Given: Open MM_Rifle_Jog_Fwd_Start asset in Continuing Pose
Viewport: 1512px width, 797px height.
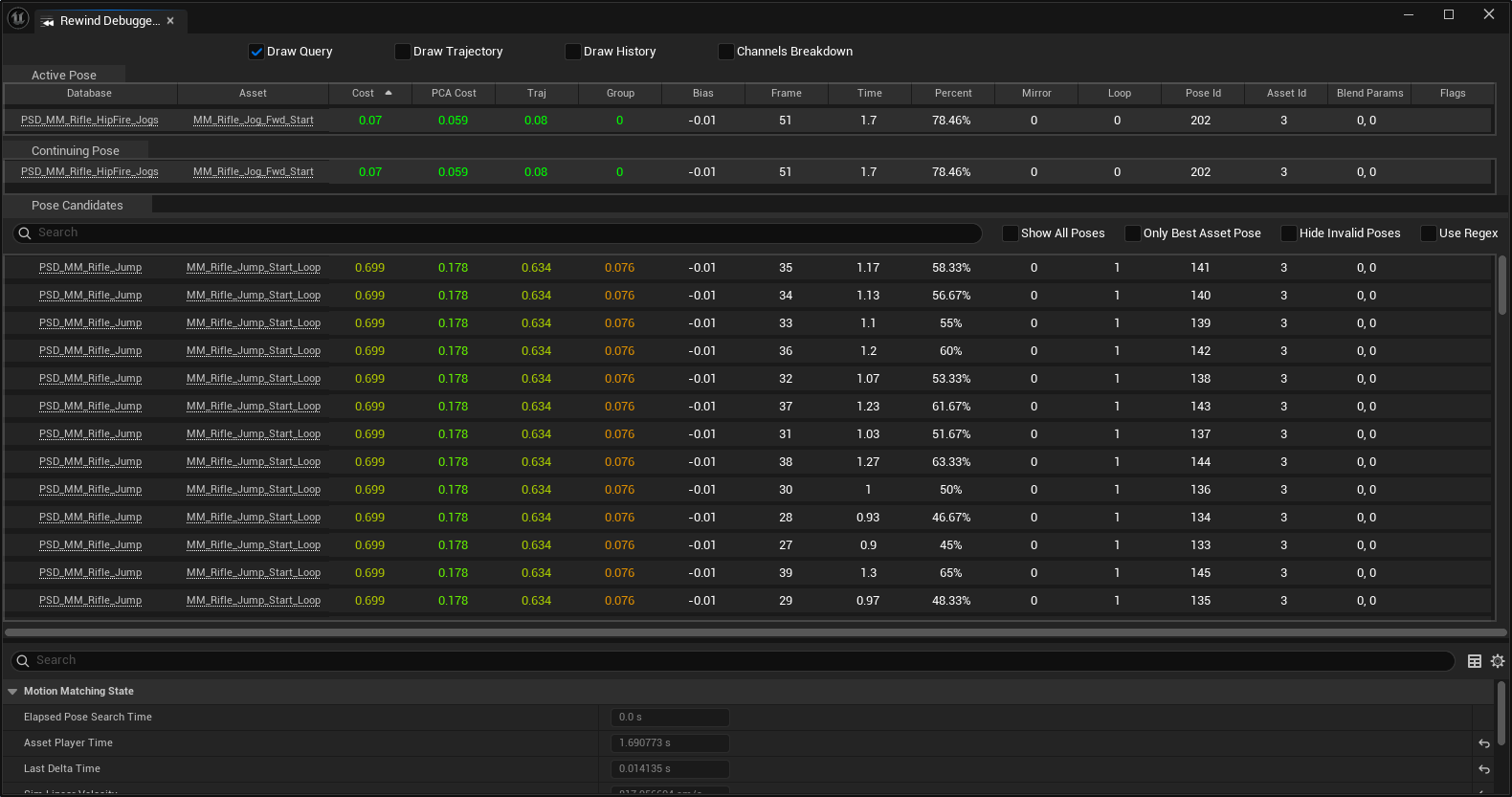Looking at the screenshot, I should (254, 172).
